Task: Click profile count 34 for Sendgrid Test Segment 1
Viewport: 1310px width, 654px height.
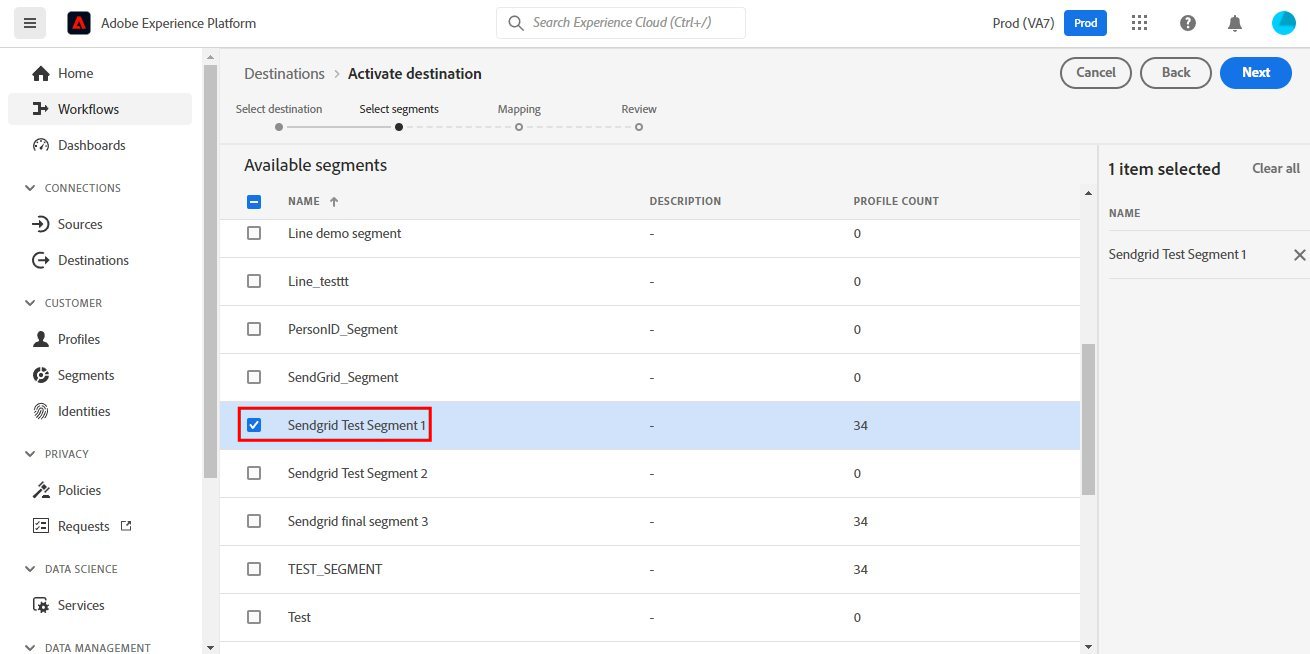Action: pyautogui.click(x=861, y=425)
